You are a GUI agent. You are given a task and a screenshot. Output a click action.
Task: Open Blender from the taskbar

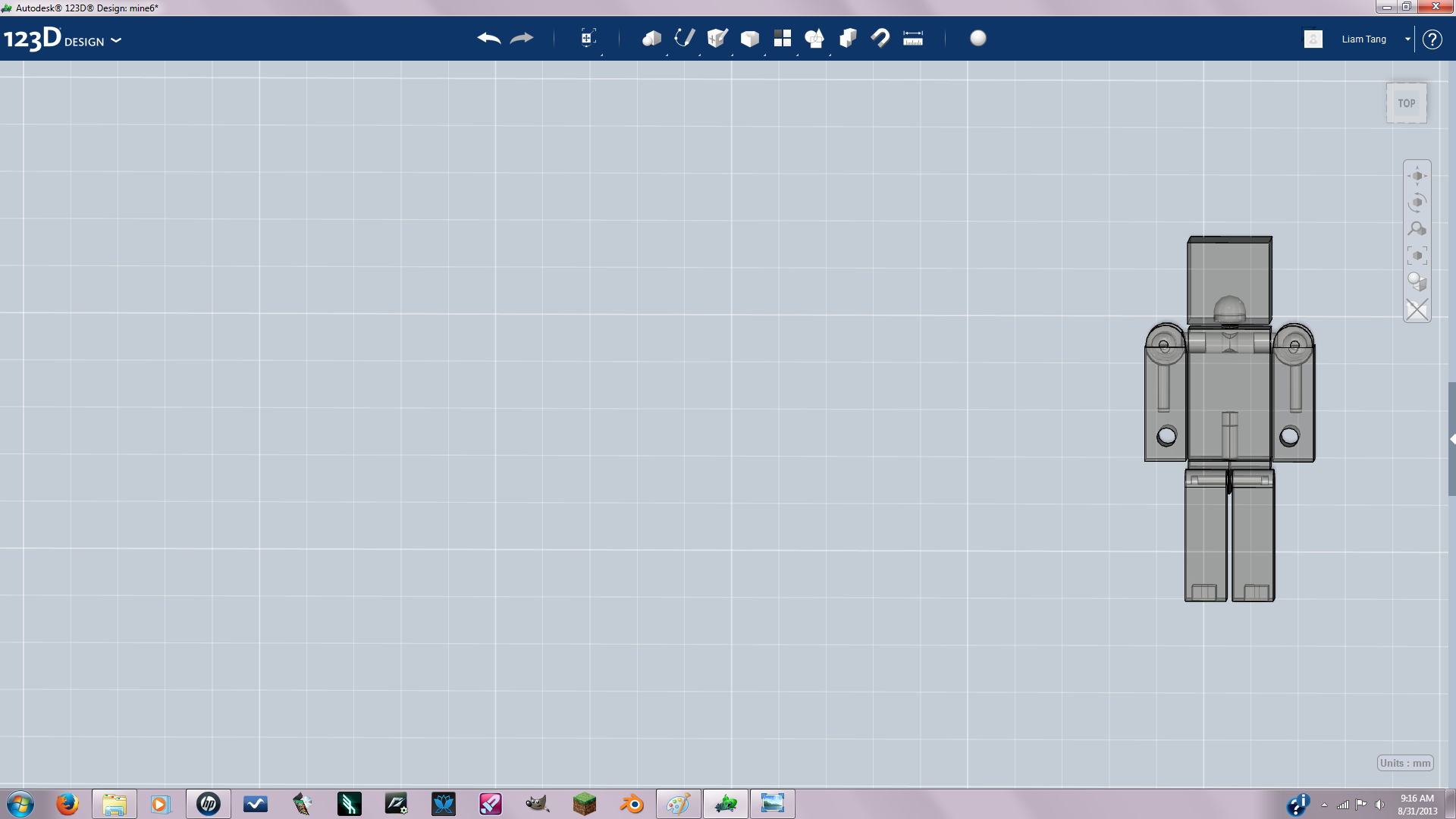pos(632,804)
